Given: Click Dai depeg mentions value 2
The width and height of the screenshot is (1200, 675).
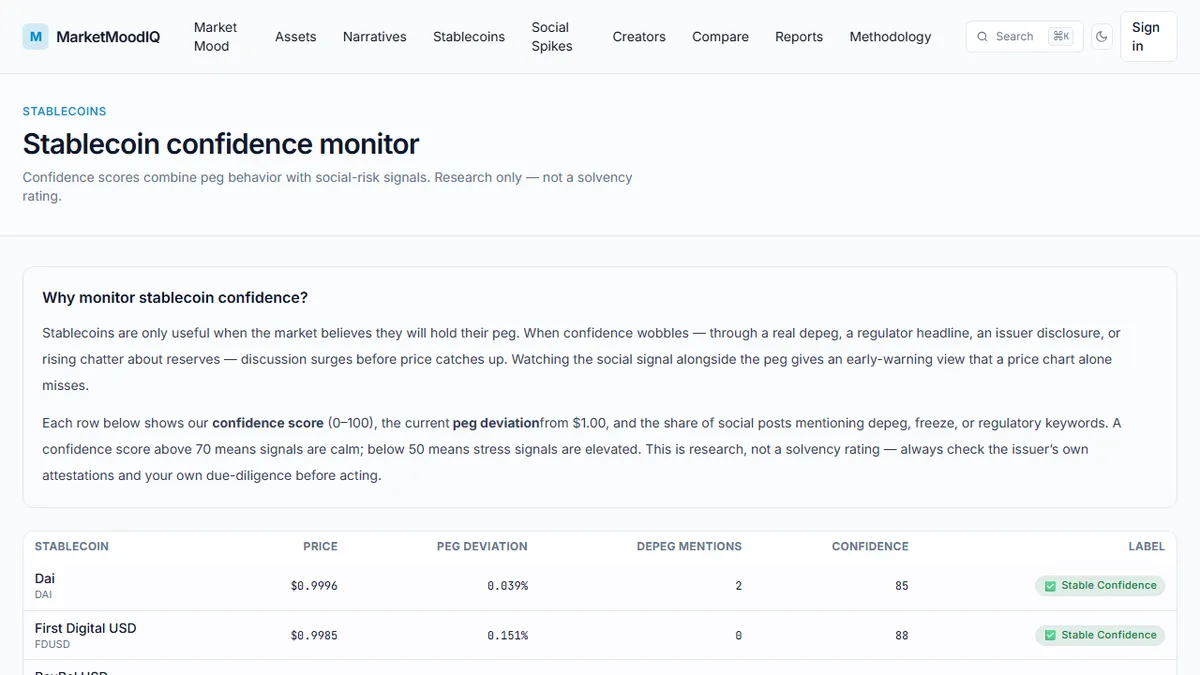Looking at the screenshot, I should coord(738,586).
